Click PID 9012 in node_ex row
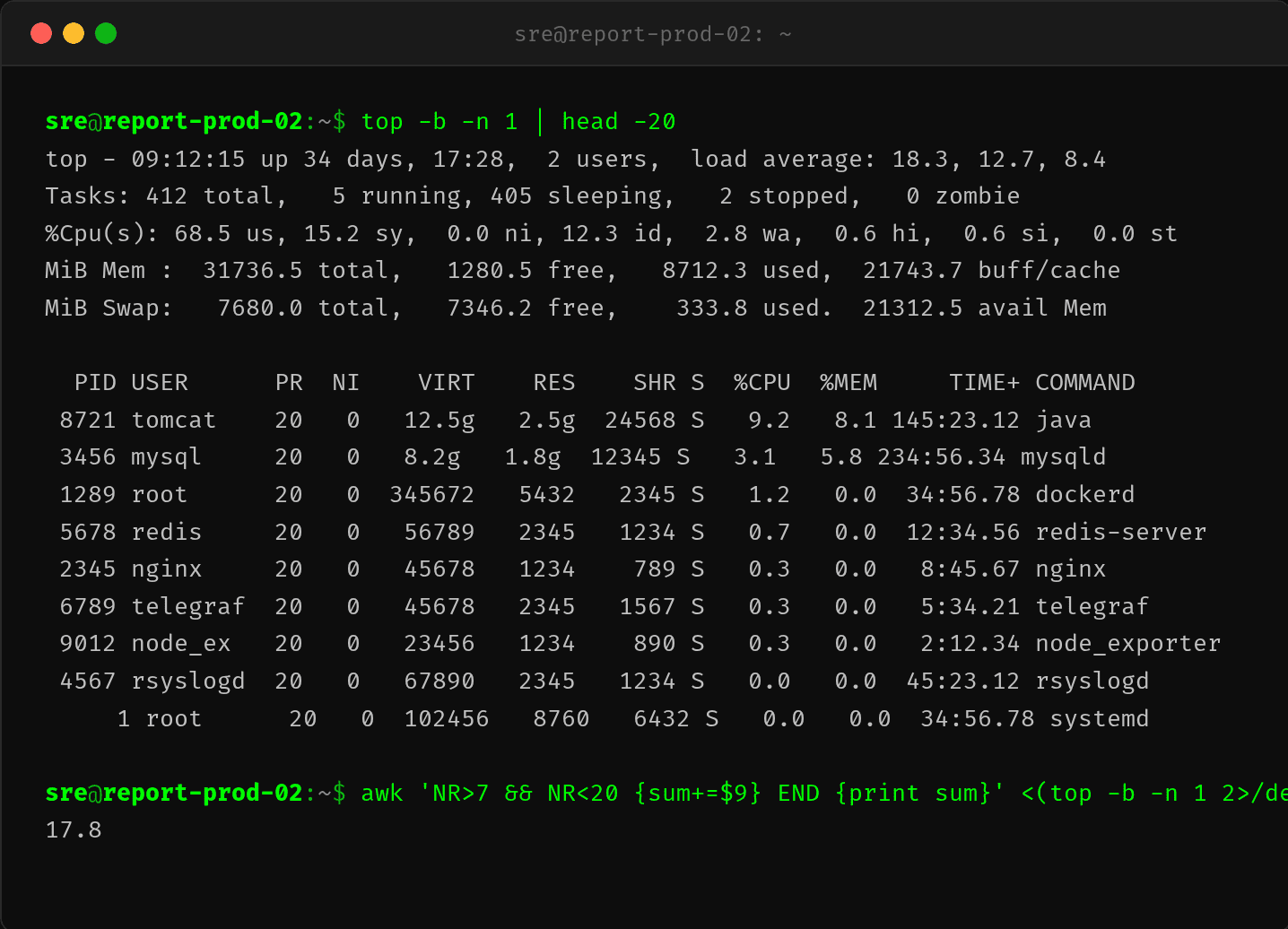The image size is (1288, 929). tap(88, 644)
